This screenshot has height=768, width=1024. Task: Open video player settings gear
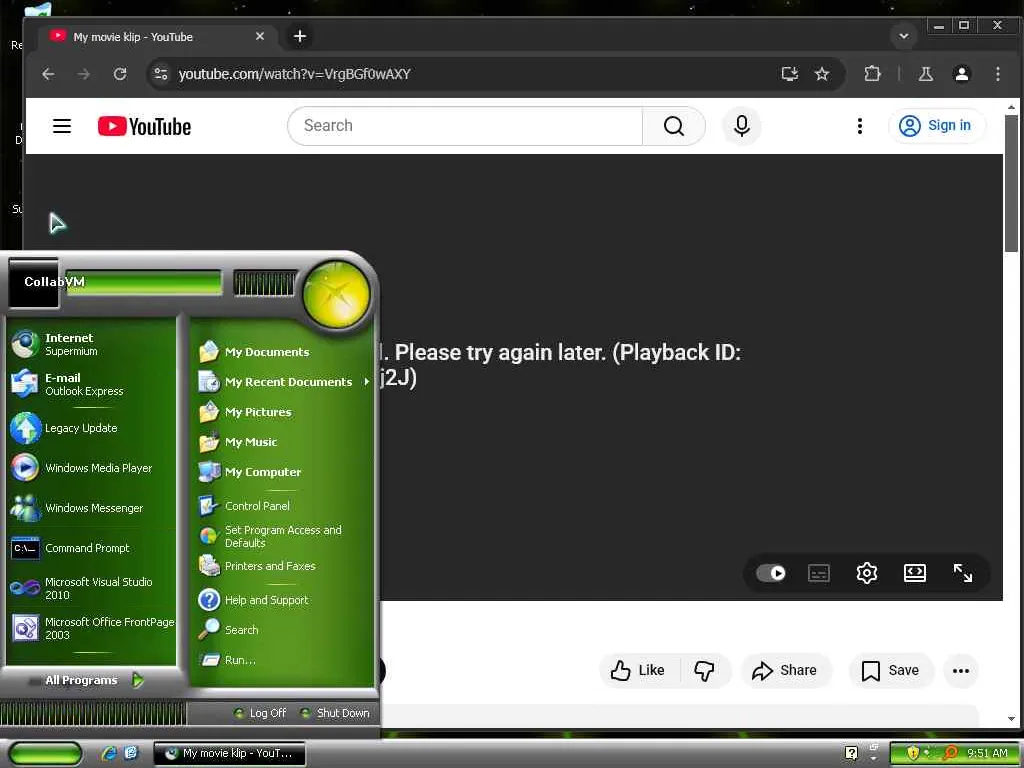tap(867, 573)
